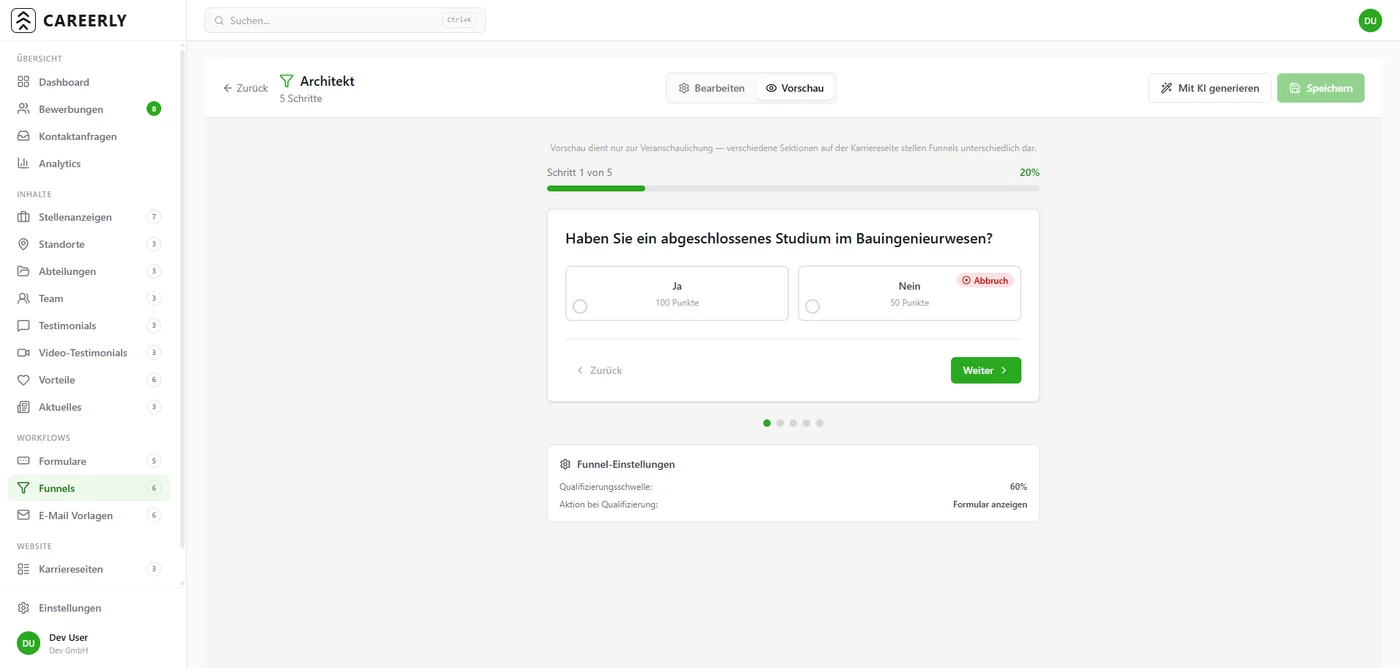Click the search magnifier icon
The image size is (1400, 668).
click(x=219, y=20)
